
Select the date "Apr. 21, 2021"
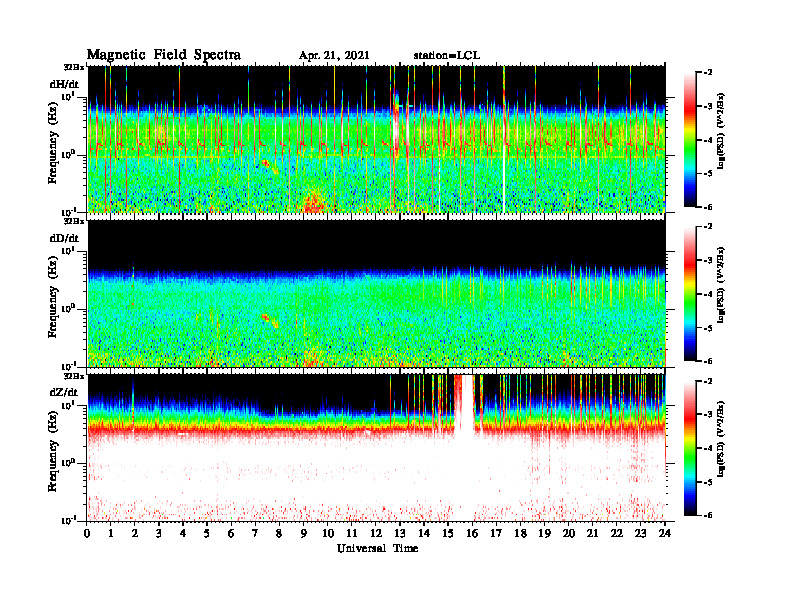(x=334, y=56)
